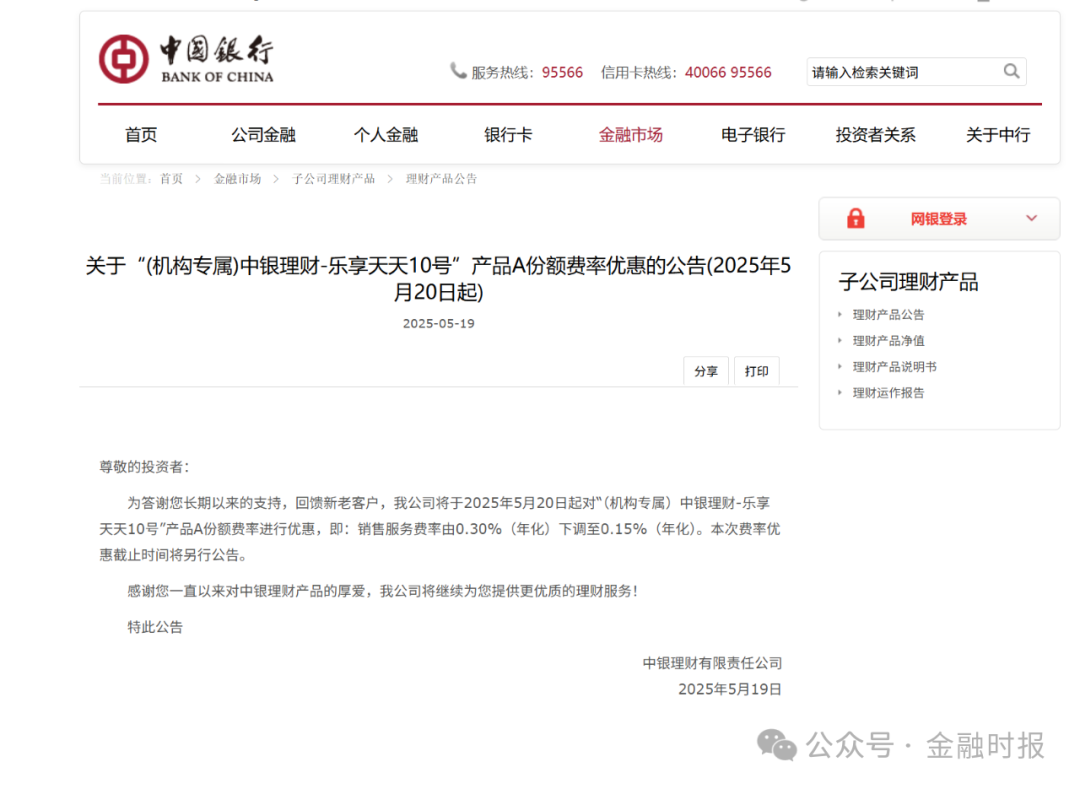Screen dimensions: 1080x789
Task: Click 子公司理财产品 in the breadcrumb
Action: coord(333,179)
